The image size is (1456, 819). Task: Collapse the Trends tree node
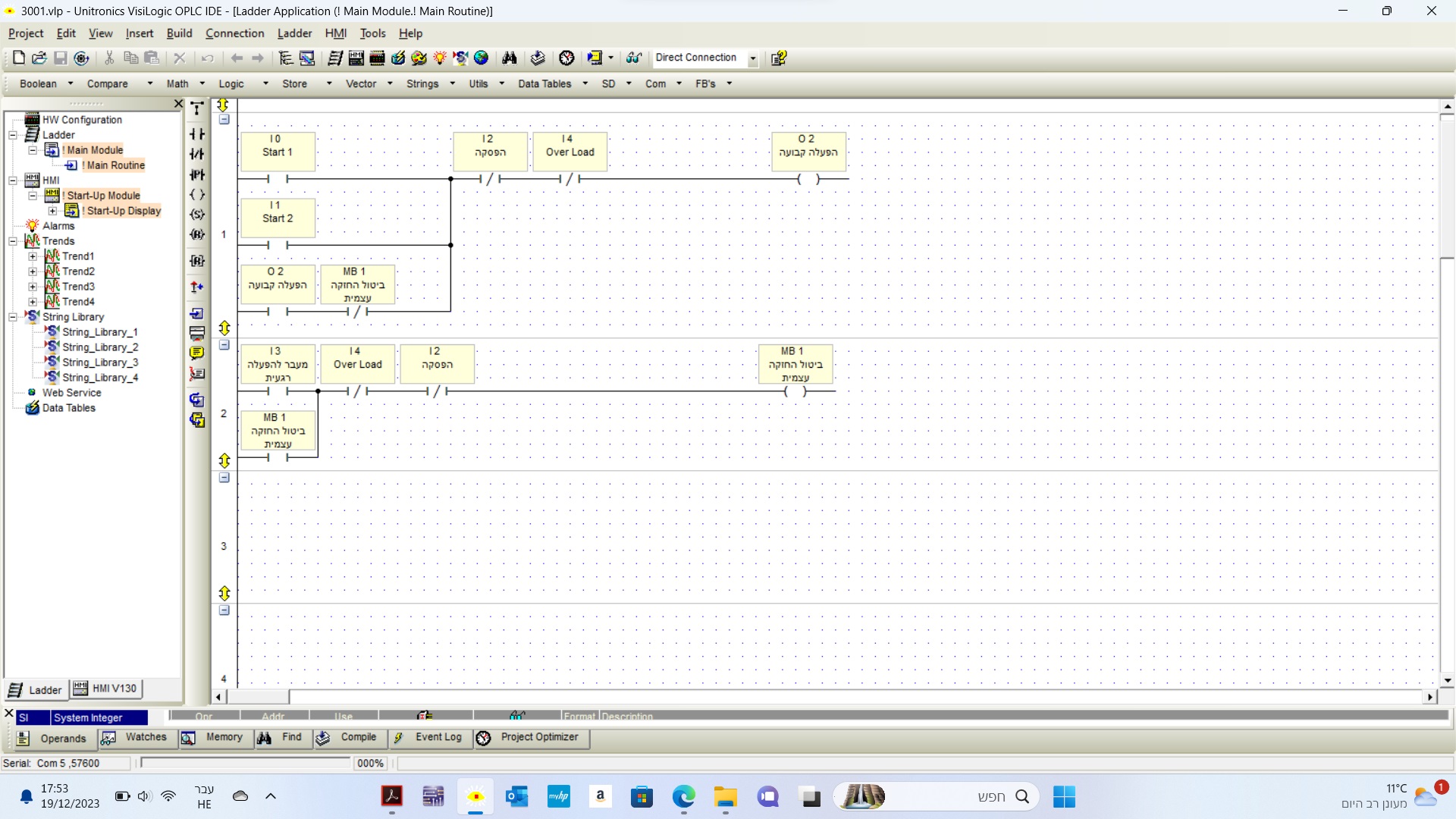click(13, 241)
